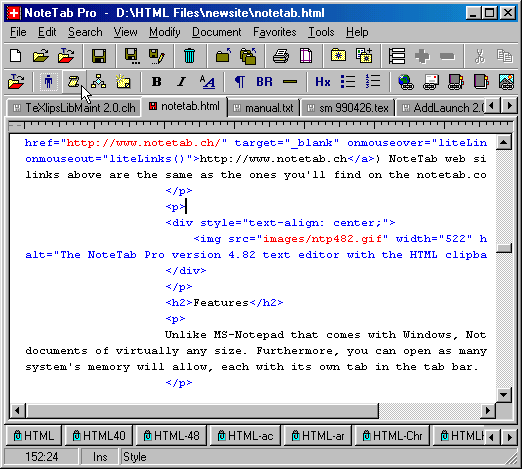Apply bold with the B icon
Screen dimensions: 522x469
[156, 81]
